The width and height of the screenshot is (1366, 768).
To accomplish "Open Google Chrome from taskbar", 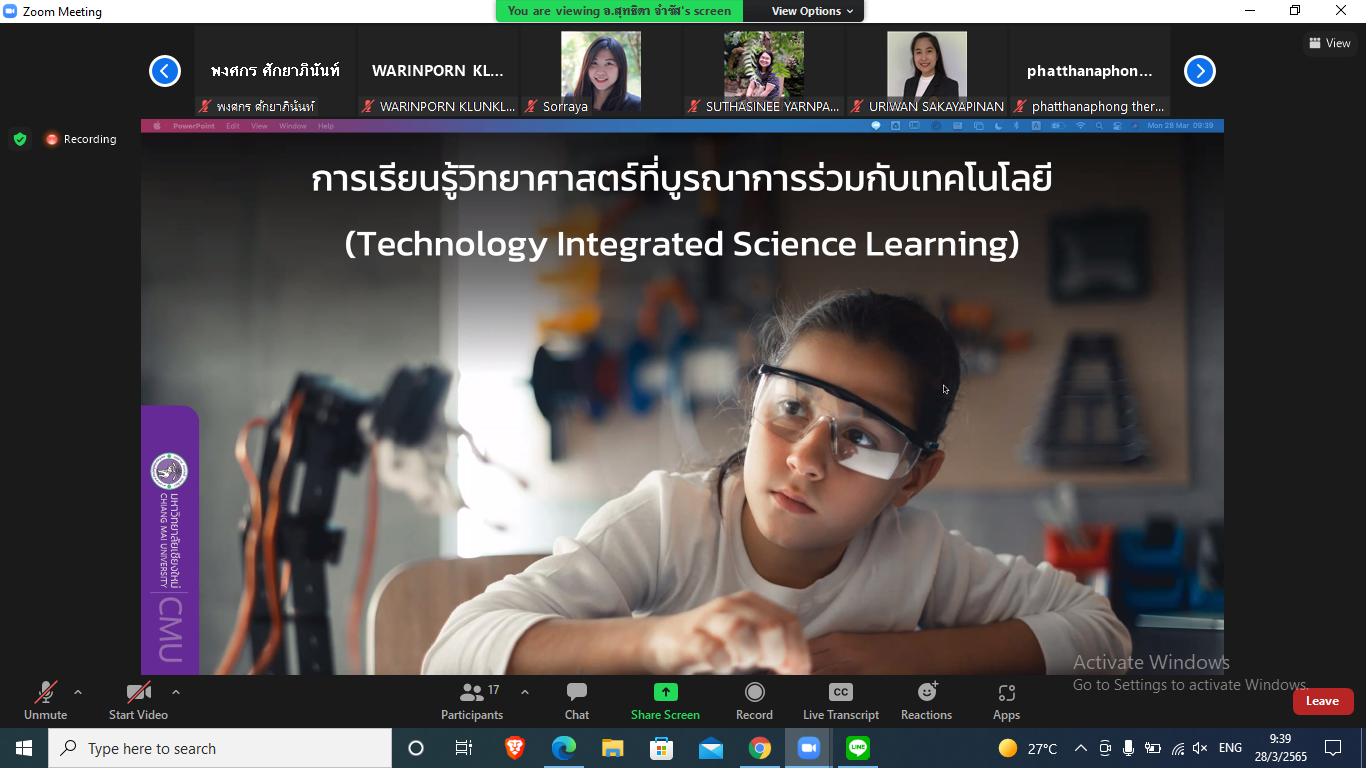I will pyautogui.click(x=760, y=748).
